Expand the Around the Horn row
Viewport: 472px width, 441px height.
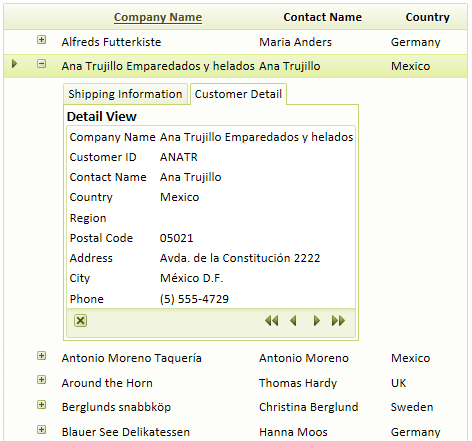(x=41, y=380)
